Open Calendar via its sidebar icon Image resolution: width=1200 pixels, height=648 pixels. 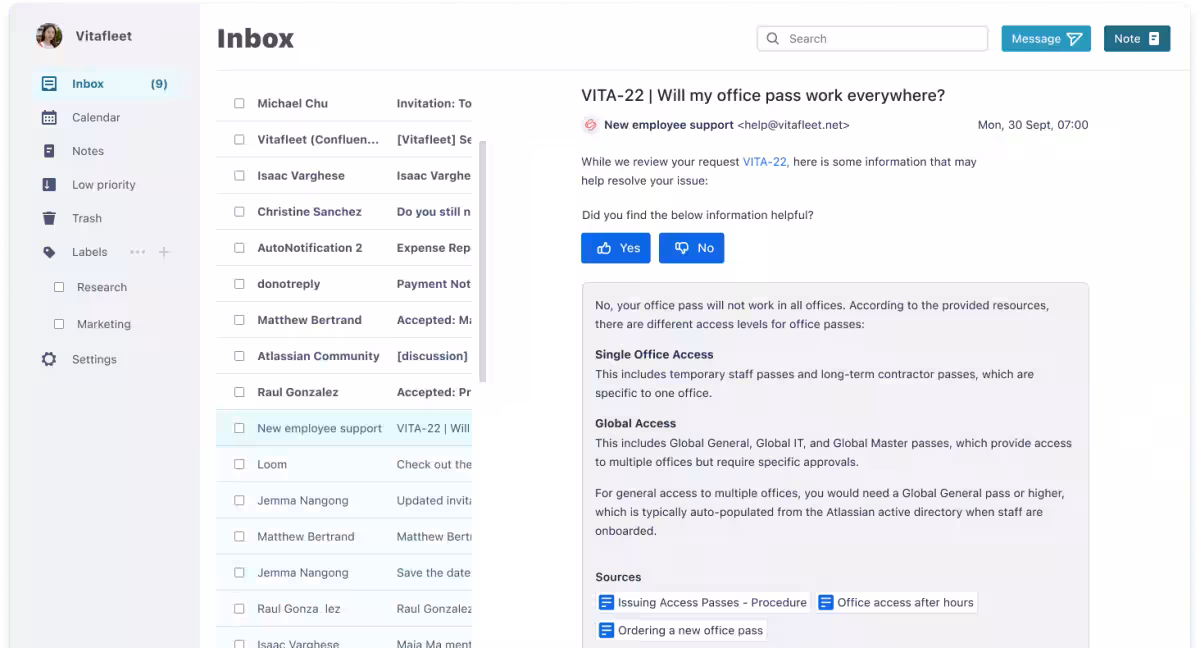(49, 118)
